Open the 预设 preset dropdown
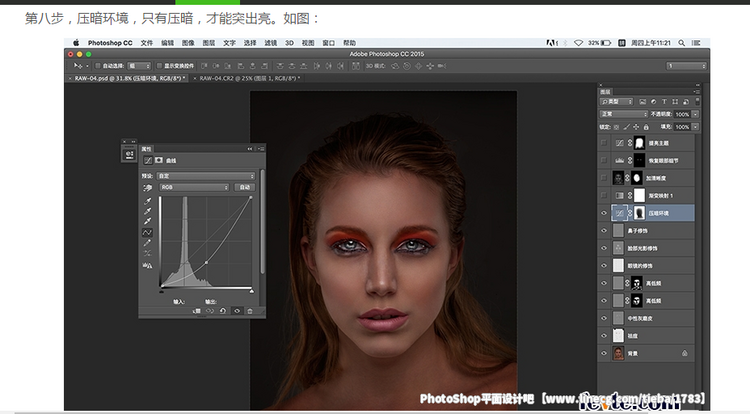This screenshot has height=414, width=750. 207,176
